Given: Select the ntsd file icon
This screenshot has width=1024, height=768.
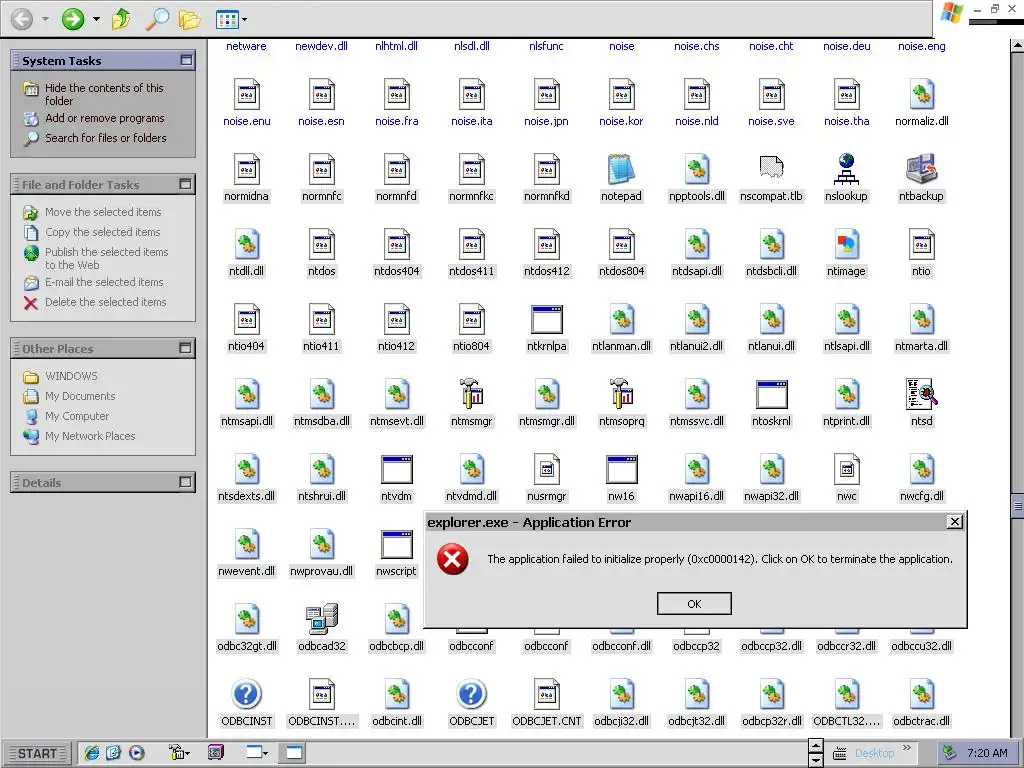Looking at the screenshot, I should point(921,394).
